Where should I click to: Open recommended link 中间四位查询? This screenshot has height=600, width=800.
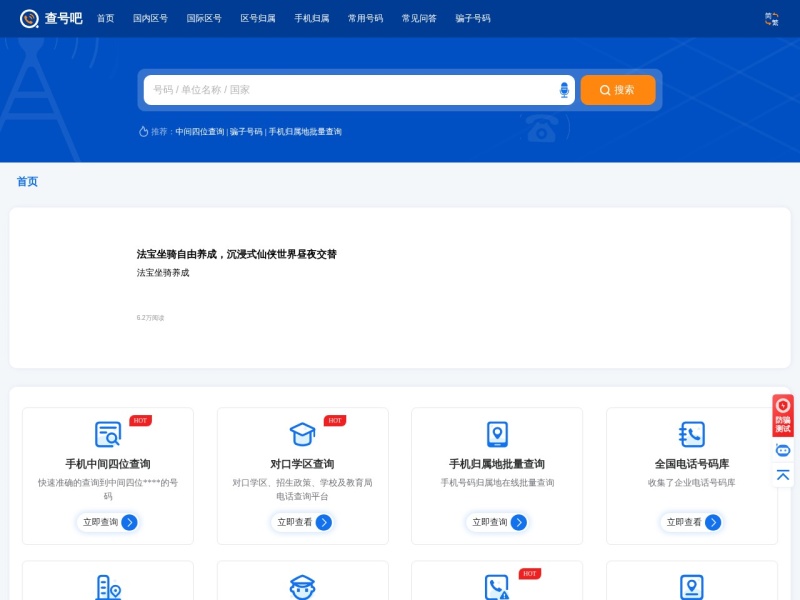tap(200, 132)
